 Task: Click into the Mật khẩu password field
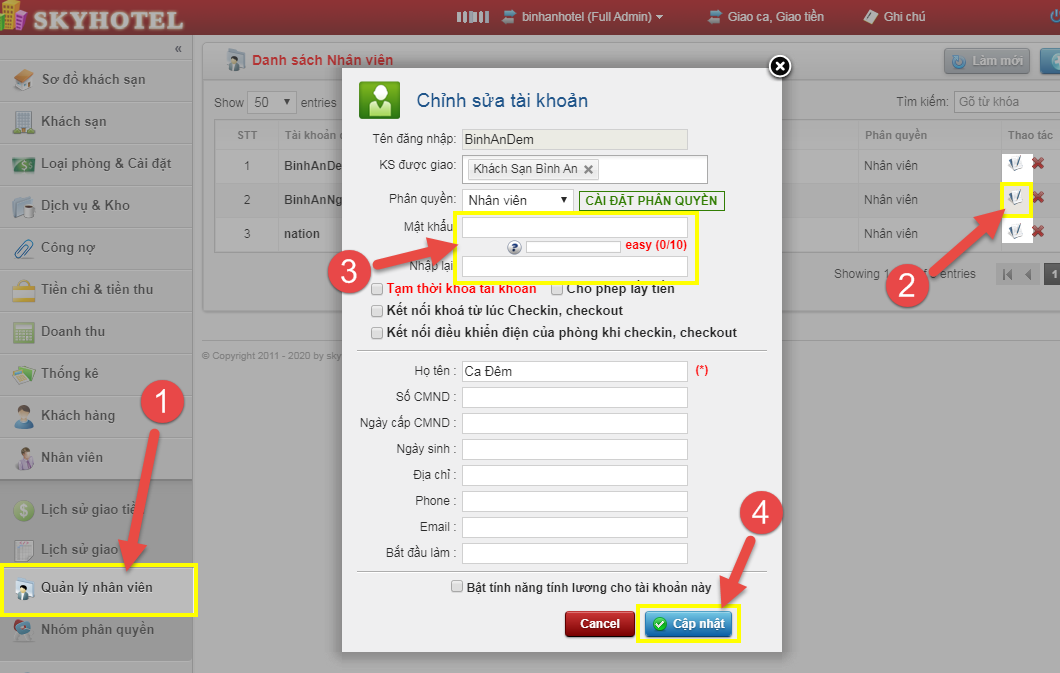(x=575, y=227)
